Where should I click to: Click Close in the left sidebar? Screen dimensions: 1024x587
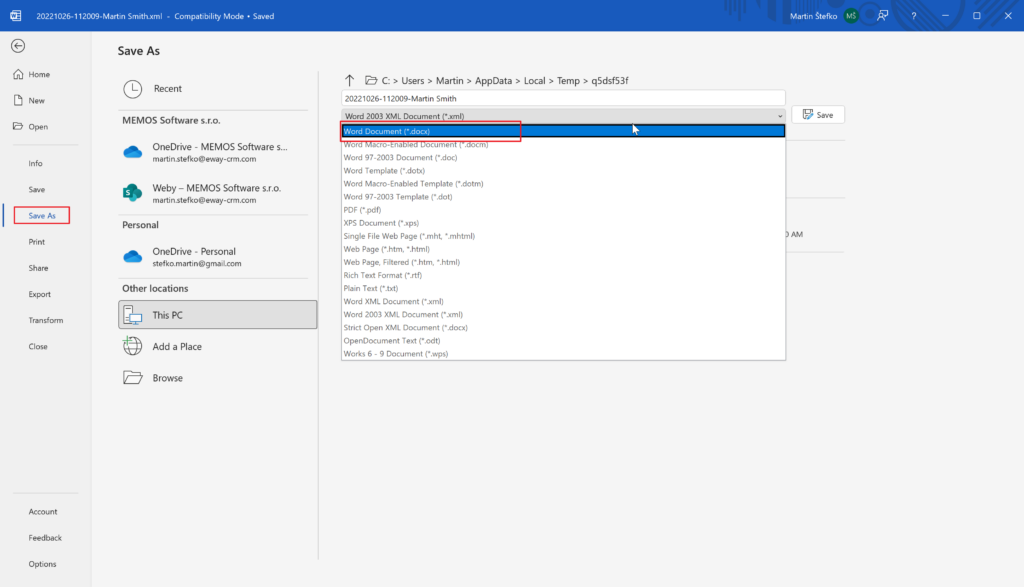(38, 346)
